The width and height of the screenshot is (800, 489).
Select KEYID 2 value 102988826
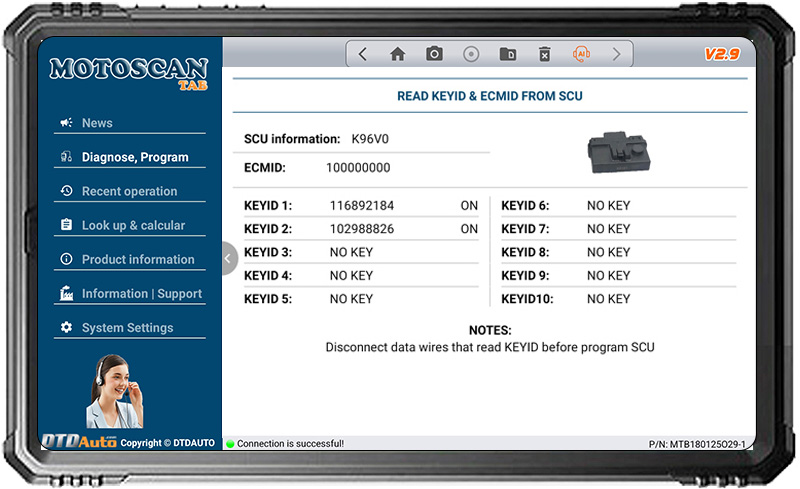point(362,229)
